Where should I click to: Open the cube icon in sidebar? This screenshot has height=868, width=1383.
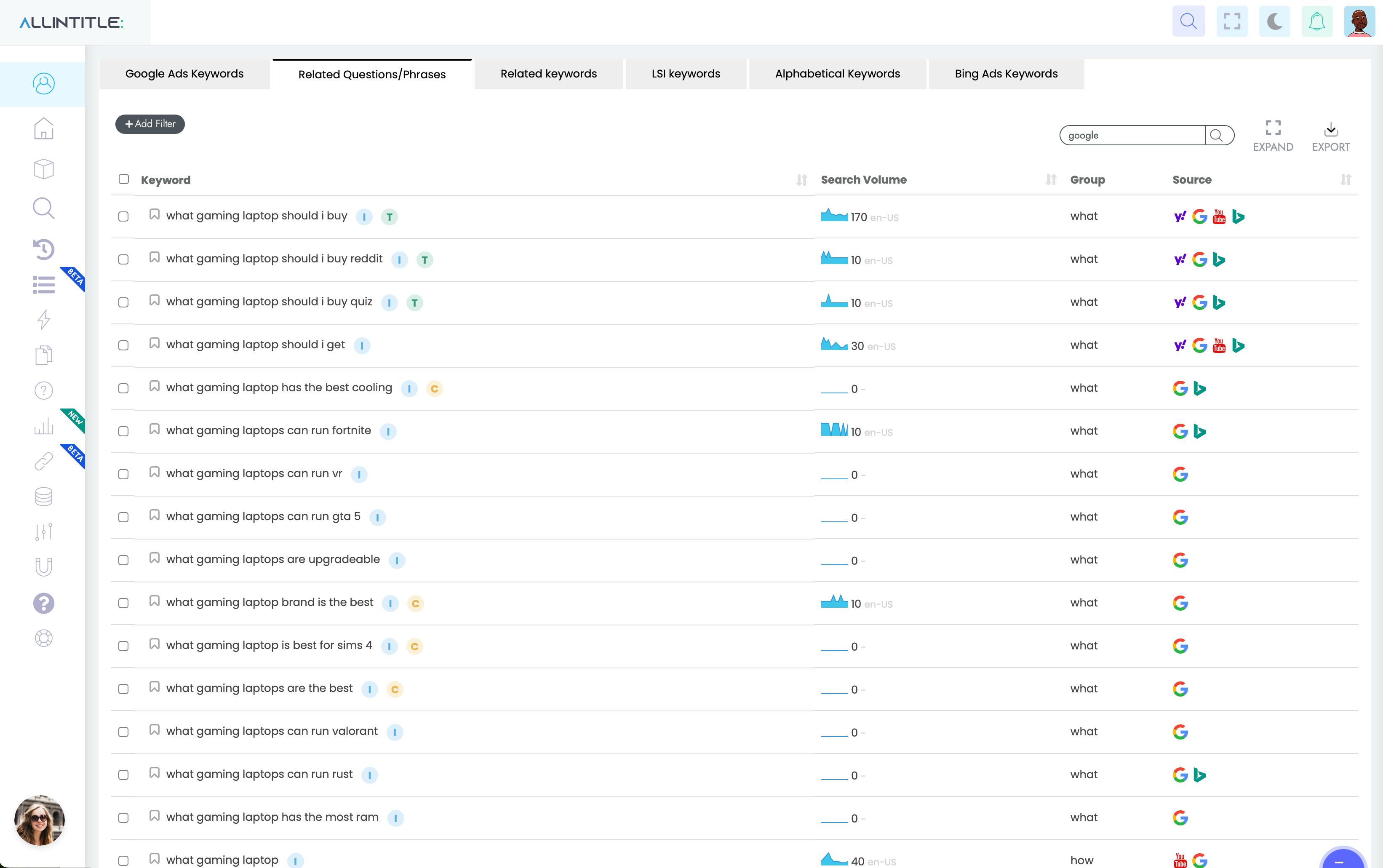click(x=44, y=169)
